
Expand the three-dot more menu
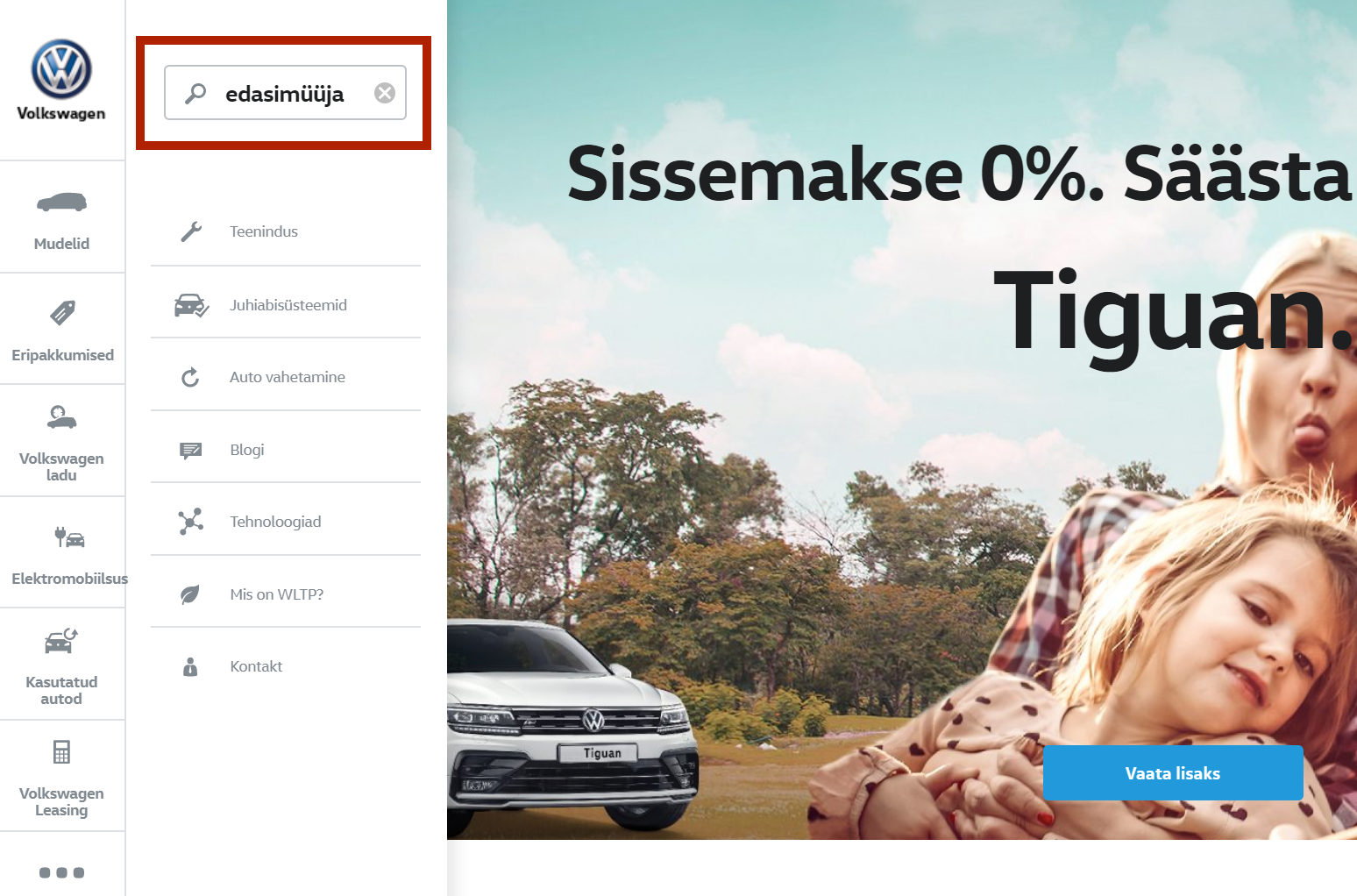point(61,872)
